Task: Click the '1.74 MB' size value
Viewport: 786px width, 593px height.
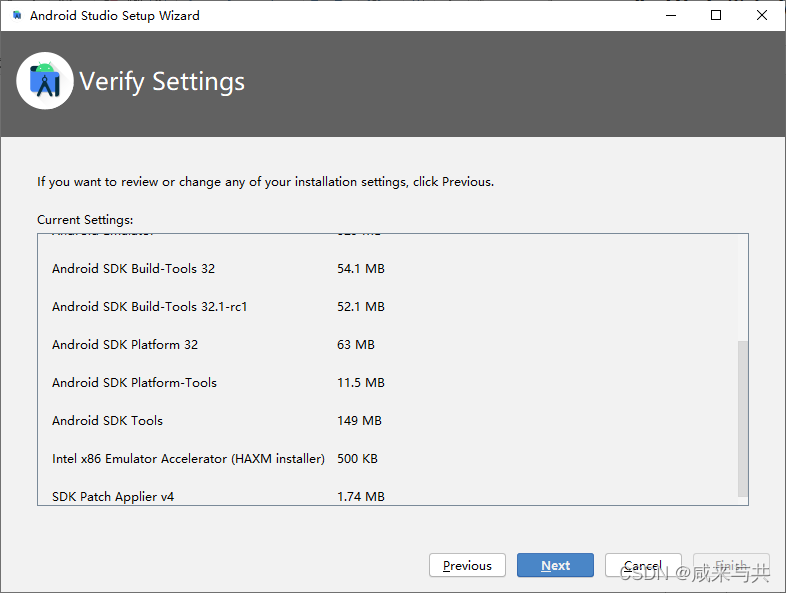Action: tap(361, 497)
